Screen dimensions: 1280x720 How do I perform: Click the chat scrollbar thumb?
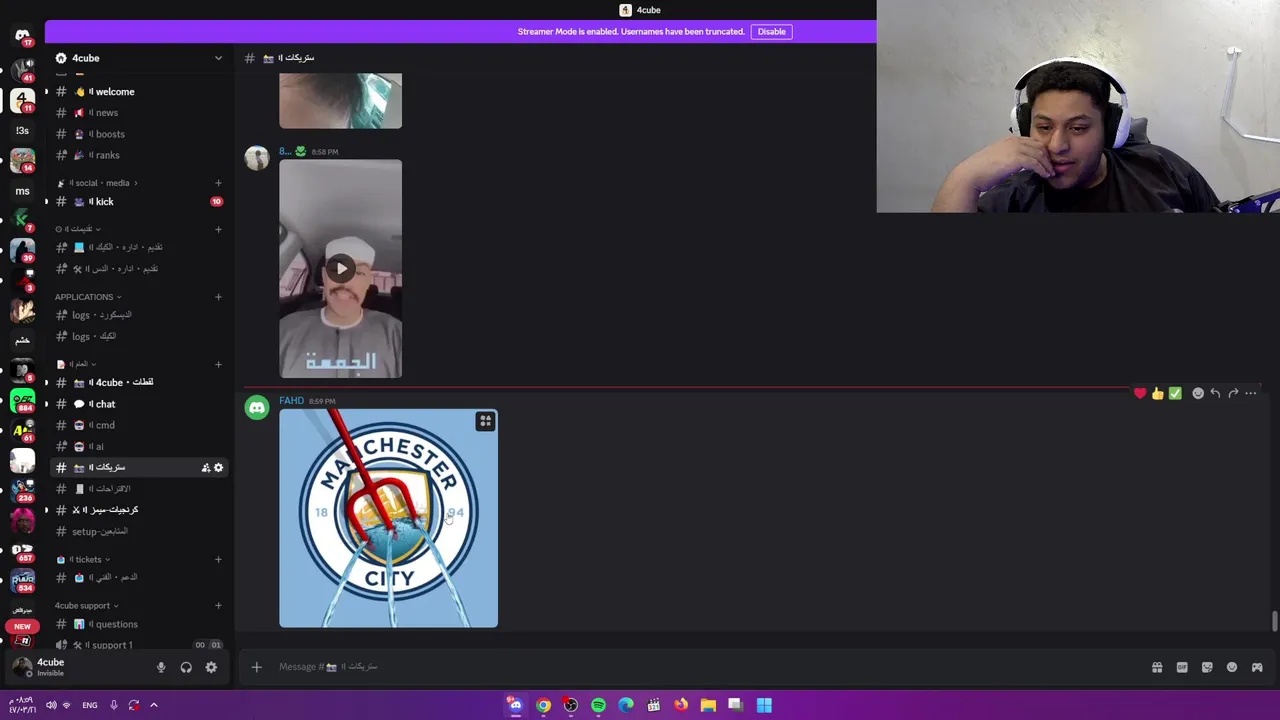pos(1274,621)
